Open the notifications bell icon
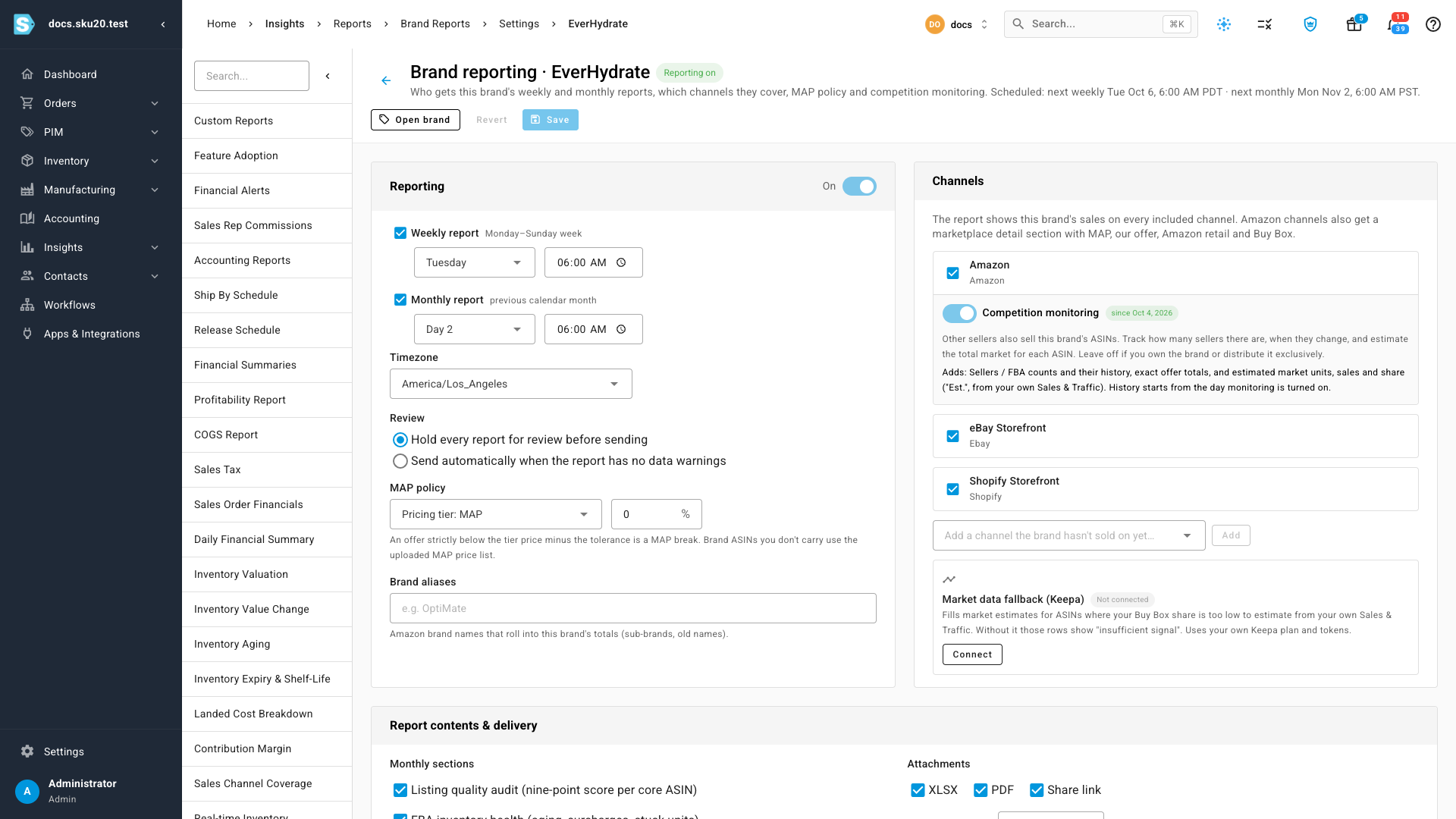Screen dimensions: 1456x819 click(x=1394, y=24)
